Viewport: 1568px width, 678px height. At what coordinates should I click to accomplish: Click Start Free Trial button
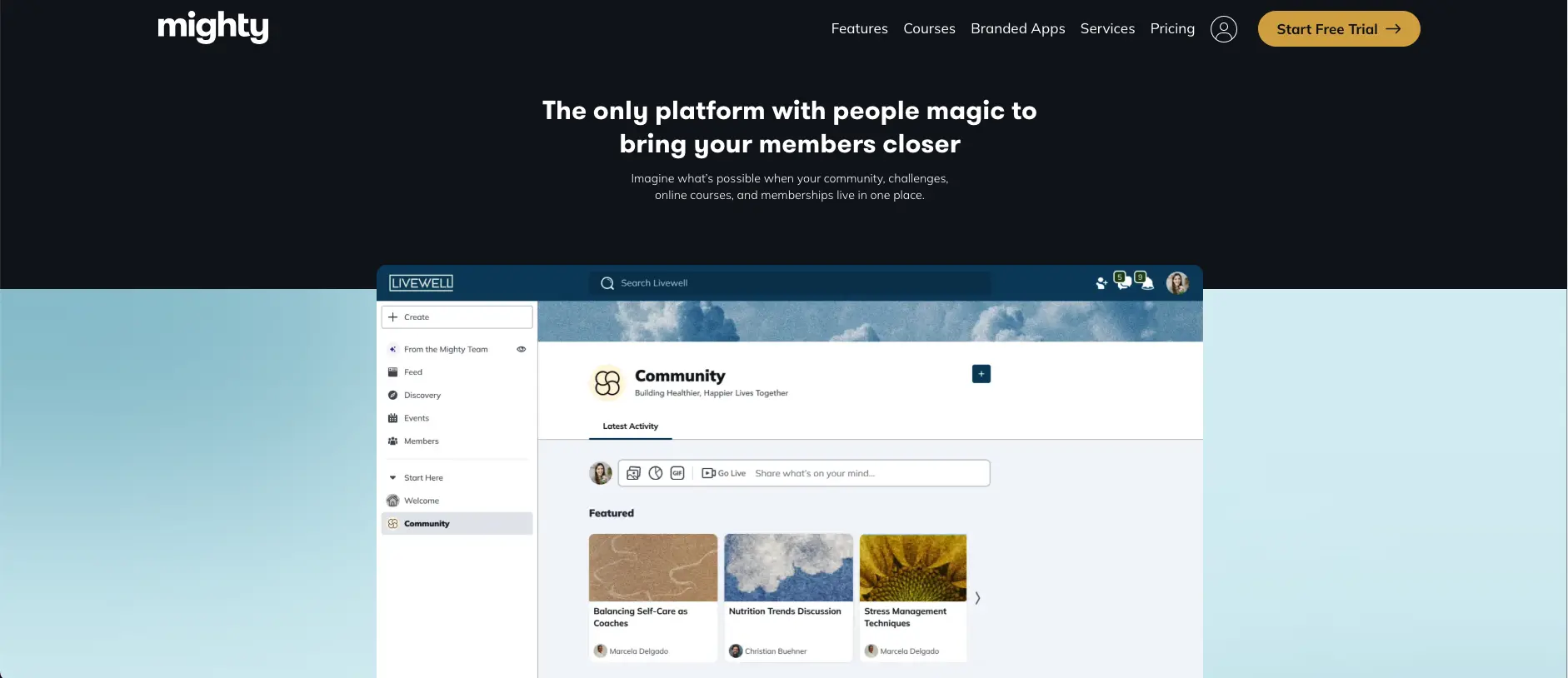tap(1338, 29)
